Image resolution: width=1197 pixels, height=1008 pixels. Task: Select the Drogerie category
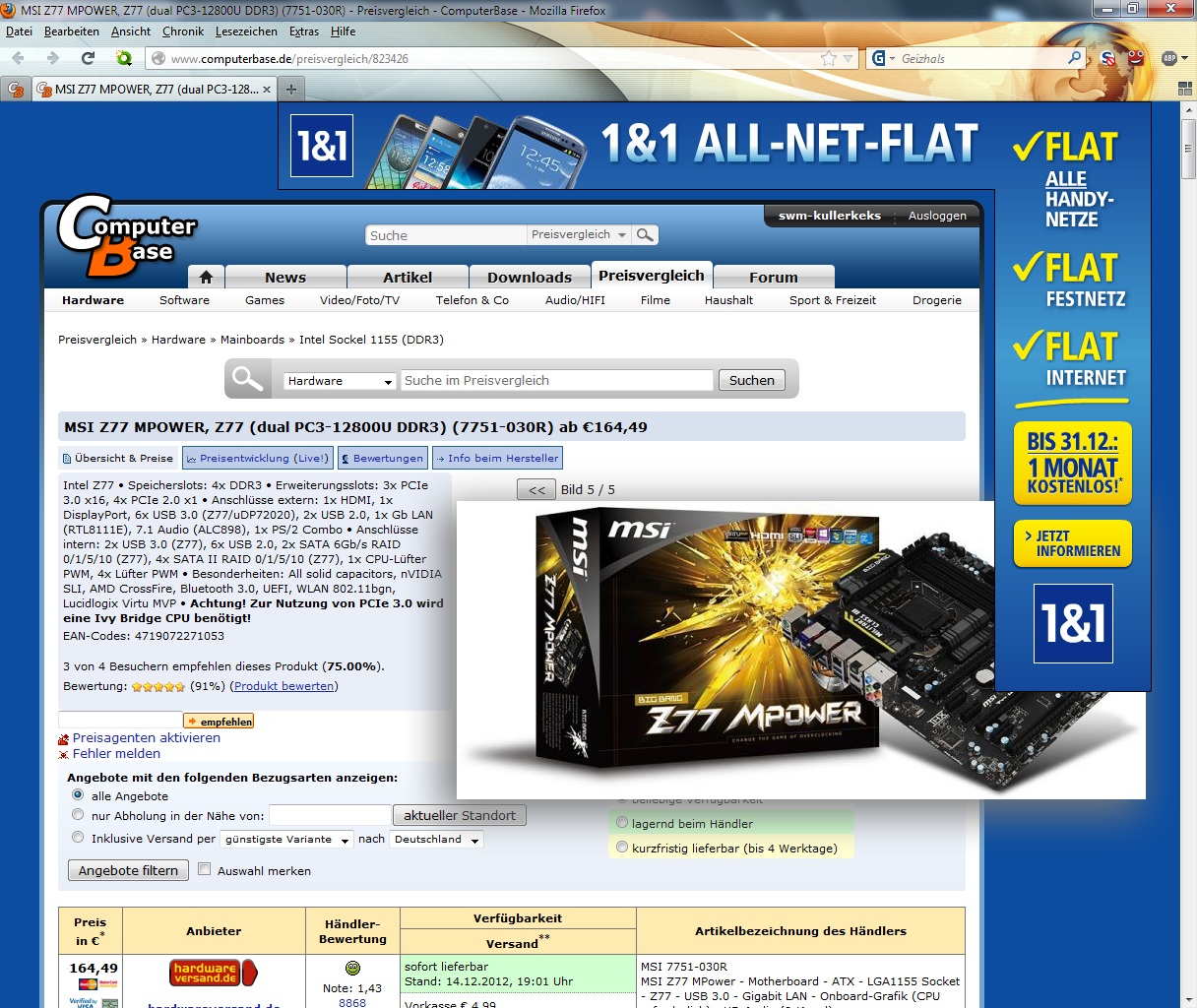pyautogui.click(x=937, y=300)
